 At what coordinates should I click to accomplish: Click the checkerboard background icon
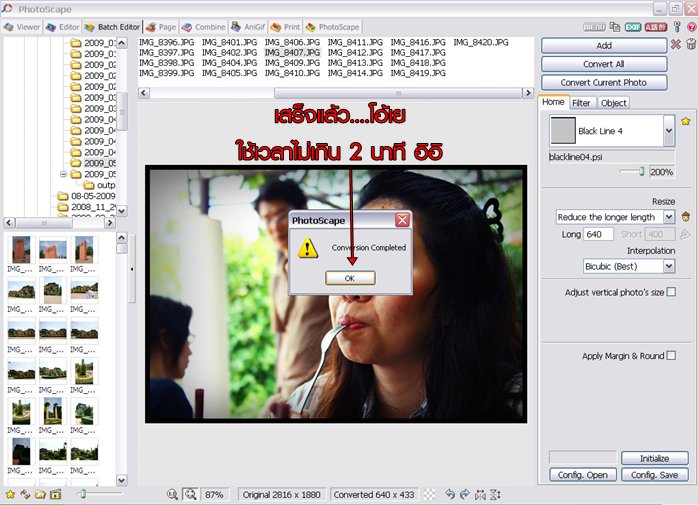(x=430, y=494)
